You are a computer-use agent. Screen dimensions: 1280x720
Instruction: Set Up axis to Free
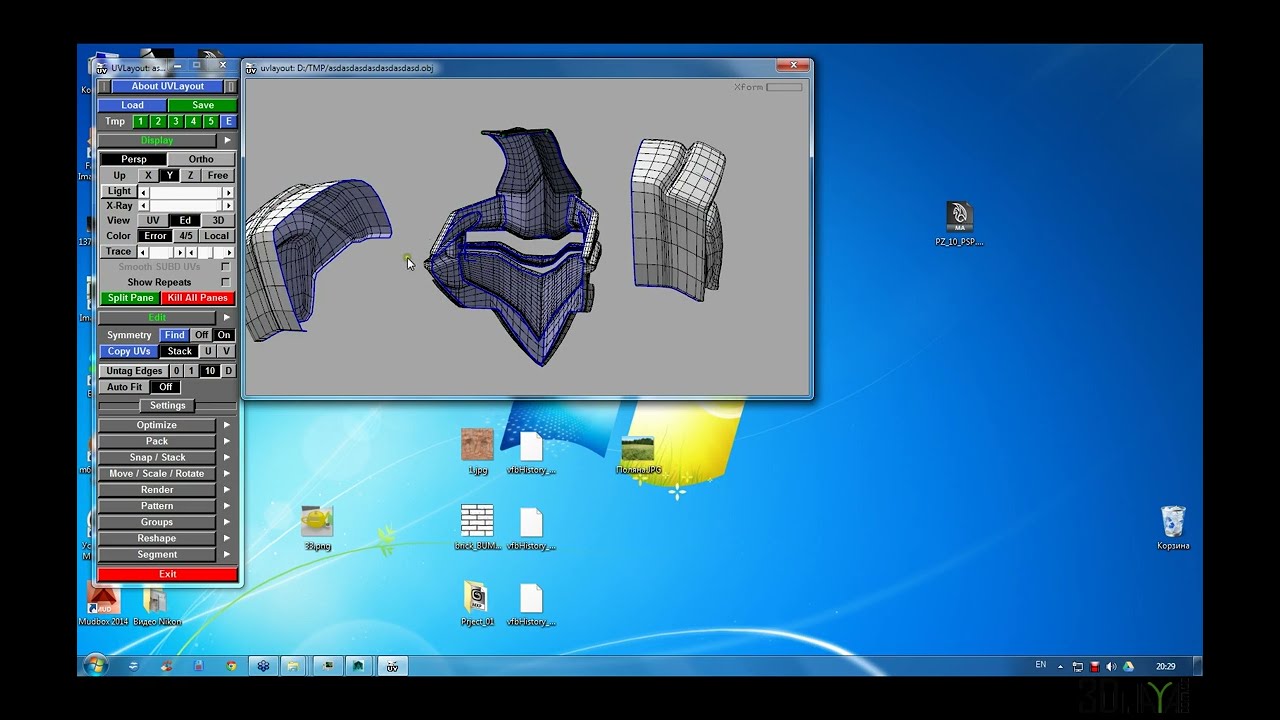218,175
